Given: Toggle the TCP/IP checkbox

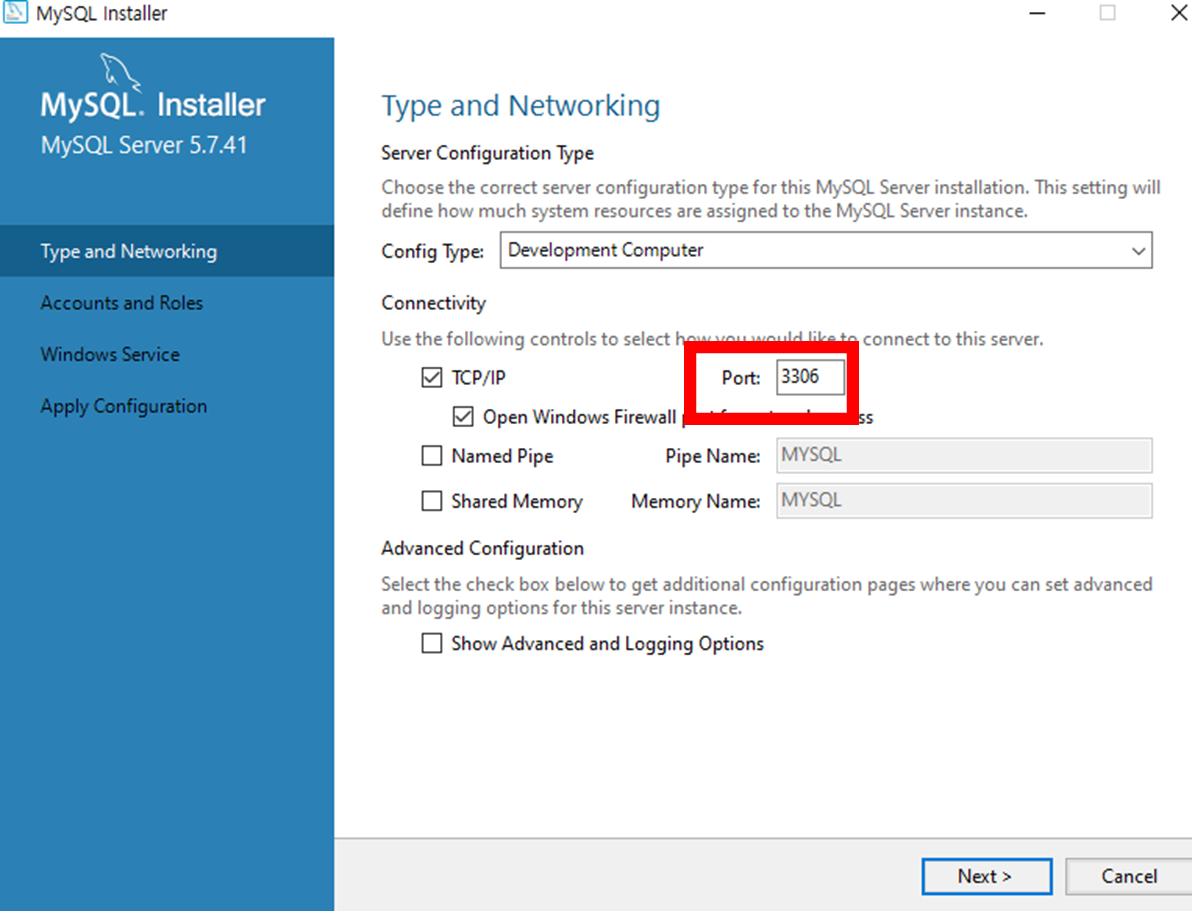Looking at the screenshot, I should tap(432, 377).
